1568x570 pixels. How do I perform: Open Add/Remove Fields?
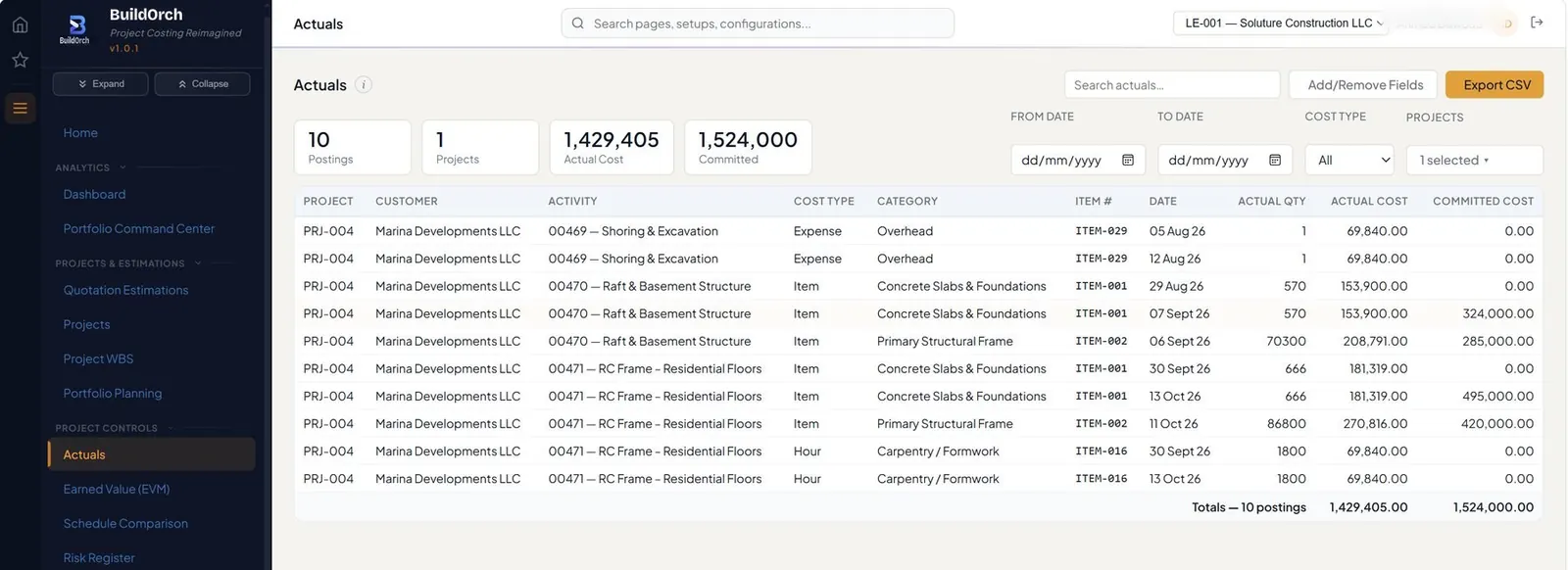coord(1364,85)
